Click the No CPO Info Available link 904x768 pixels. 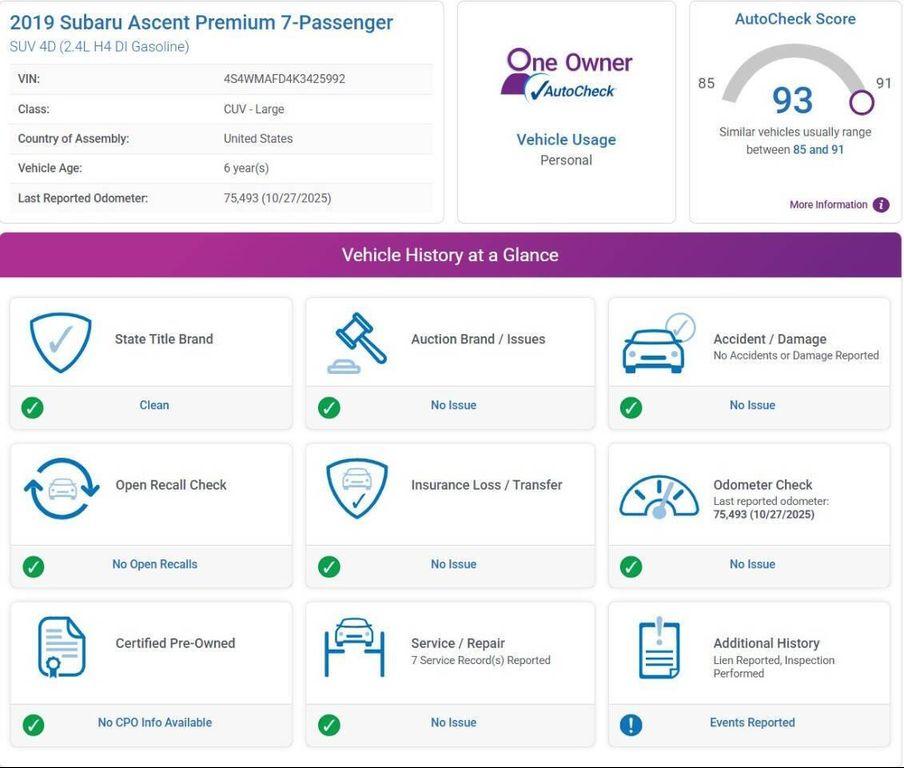point(154,723)
